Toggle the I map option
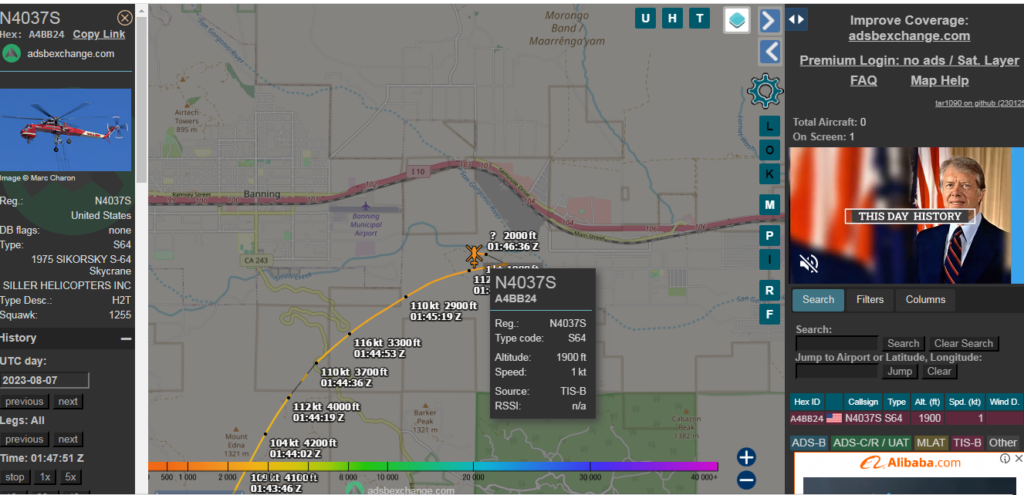This screenshot has height=495, width=1024. point(769,260)
